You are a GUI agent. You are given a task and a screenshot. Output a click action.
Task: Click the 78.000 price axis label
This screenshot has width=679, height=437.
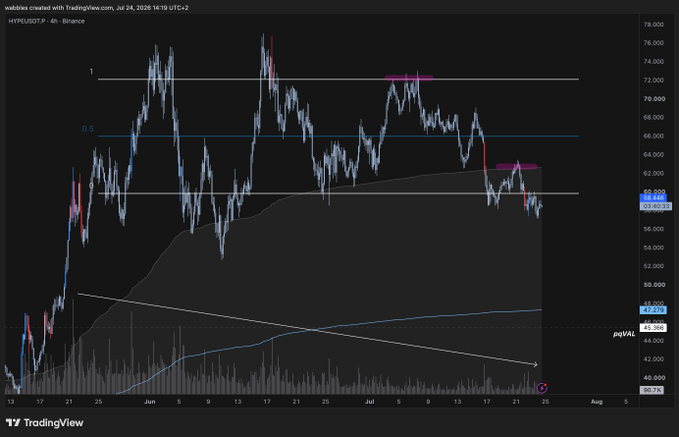(x=653, y=25)
